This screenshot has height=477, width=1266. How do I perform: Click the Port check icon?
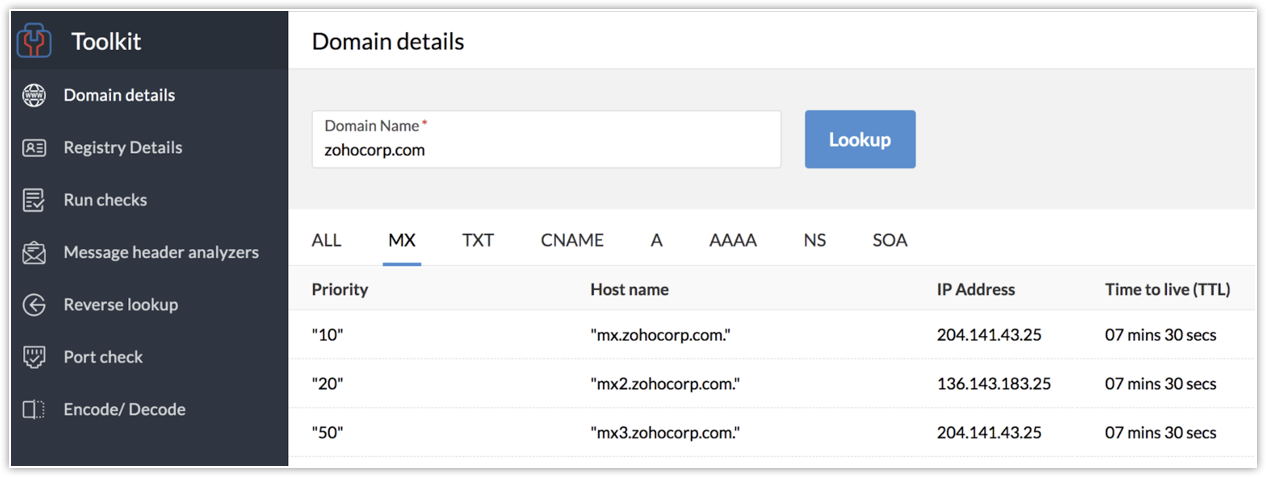(34, 357)
